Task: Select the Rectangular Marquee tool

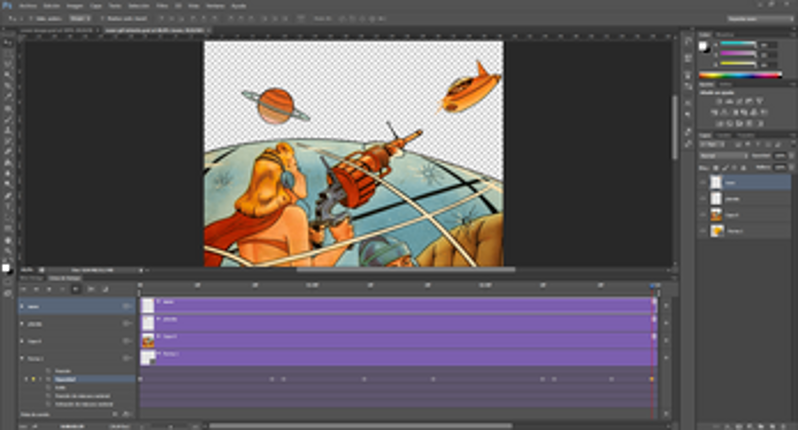Action: click(8, 54)
